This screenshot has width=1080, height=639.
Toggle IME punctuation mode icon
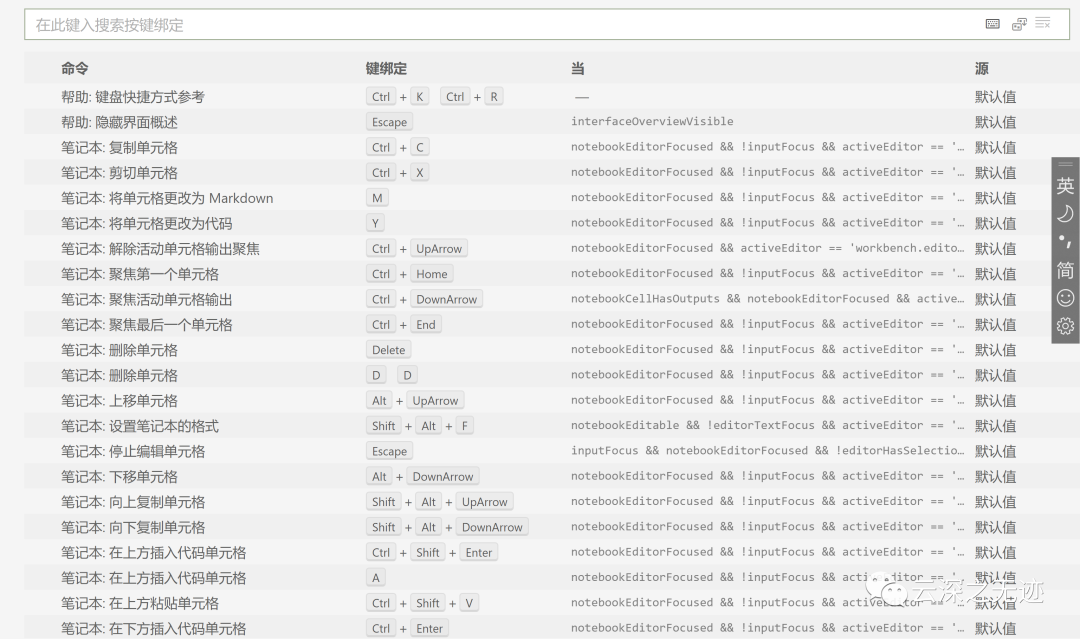[x=1065, y=242]
